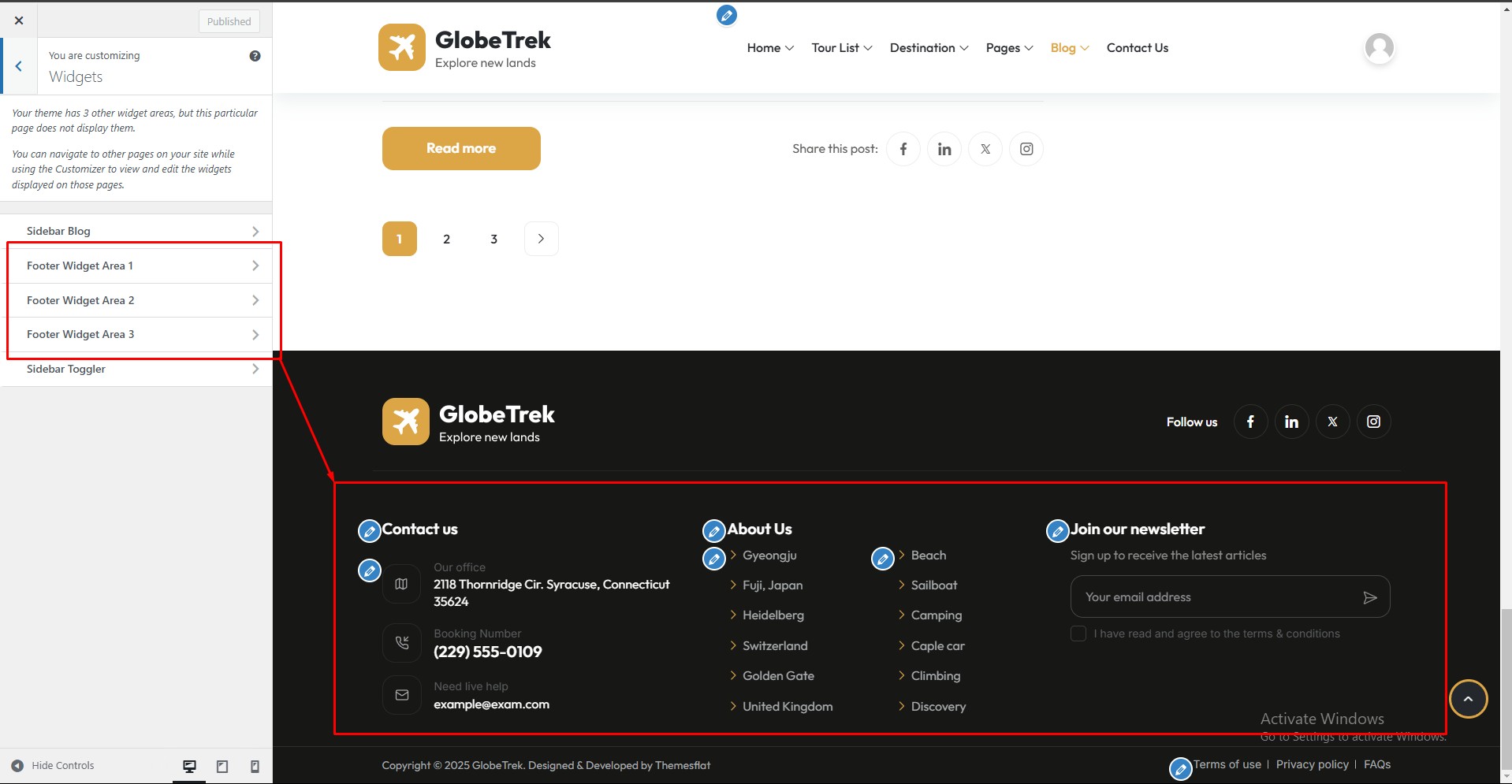Expand Footer Widget Area 2
Screen dimensions: 1512x784
point(136,300)
